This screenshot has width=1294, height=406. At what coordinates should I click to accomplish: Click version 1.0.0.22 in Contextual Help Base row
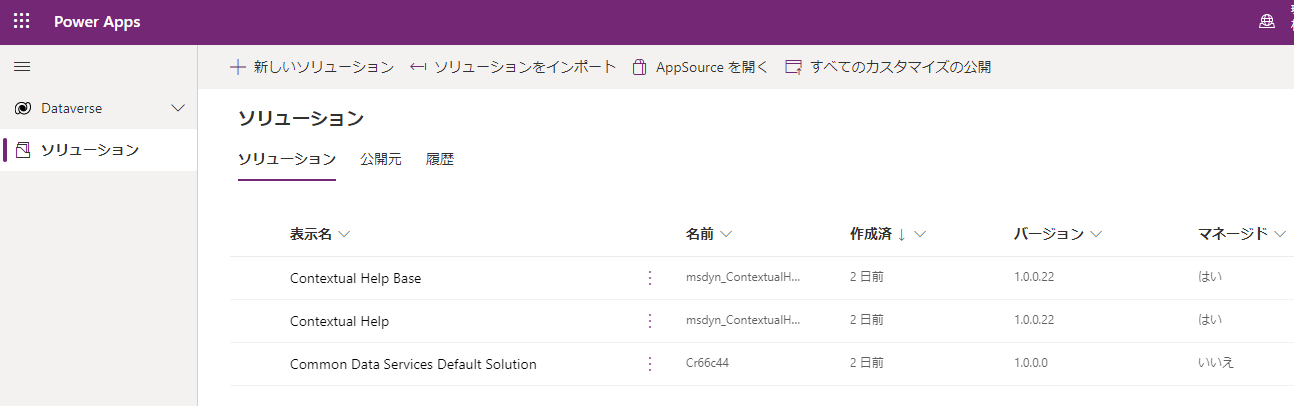pos(1034,278)
